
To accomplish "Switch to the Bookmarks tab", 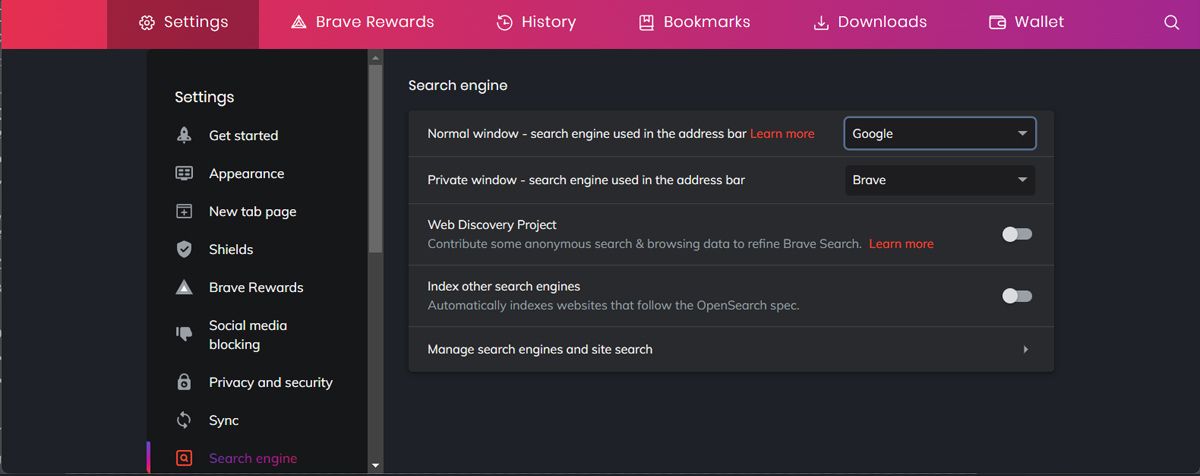I will click(x=694, y=22).
